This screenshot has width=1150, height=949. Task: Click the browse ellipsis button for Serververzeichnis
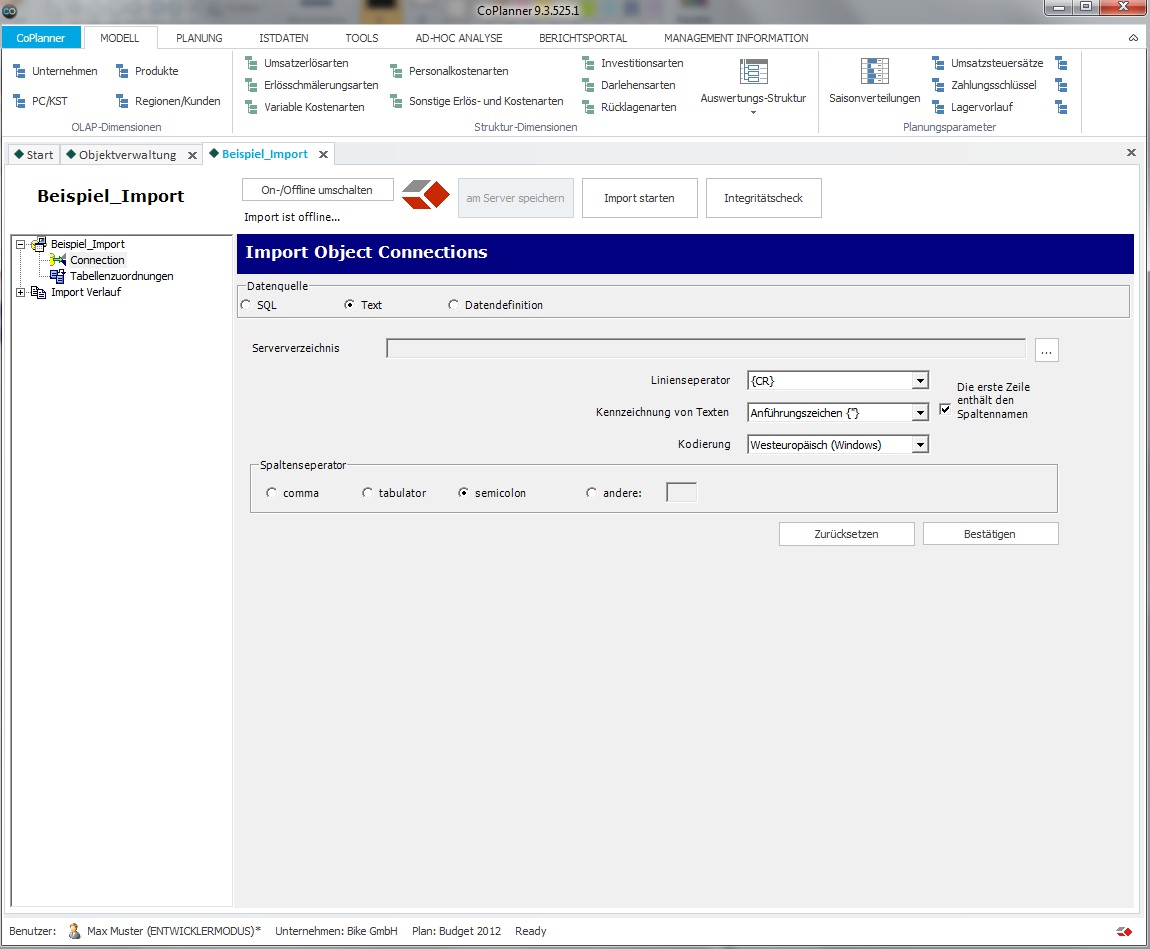click(1047, 351)
